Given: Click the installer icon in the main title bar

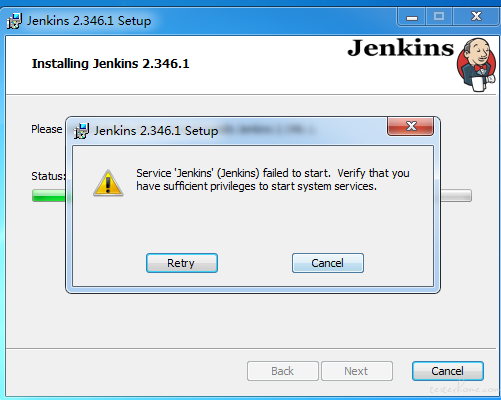Looking at the screenshot, I should tap(14, 21).
